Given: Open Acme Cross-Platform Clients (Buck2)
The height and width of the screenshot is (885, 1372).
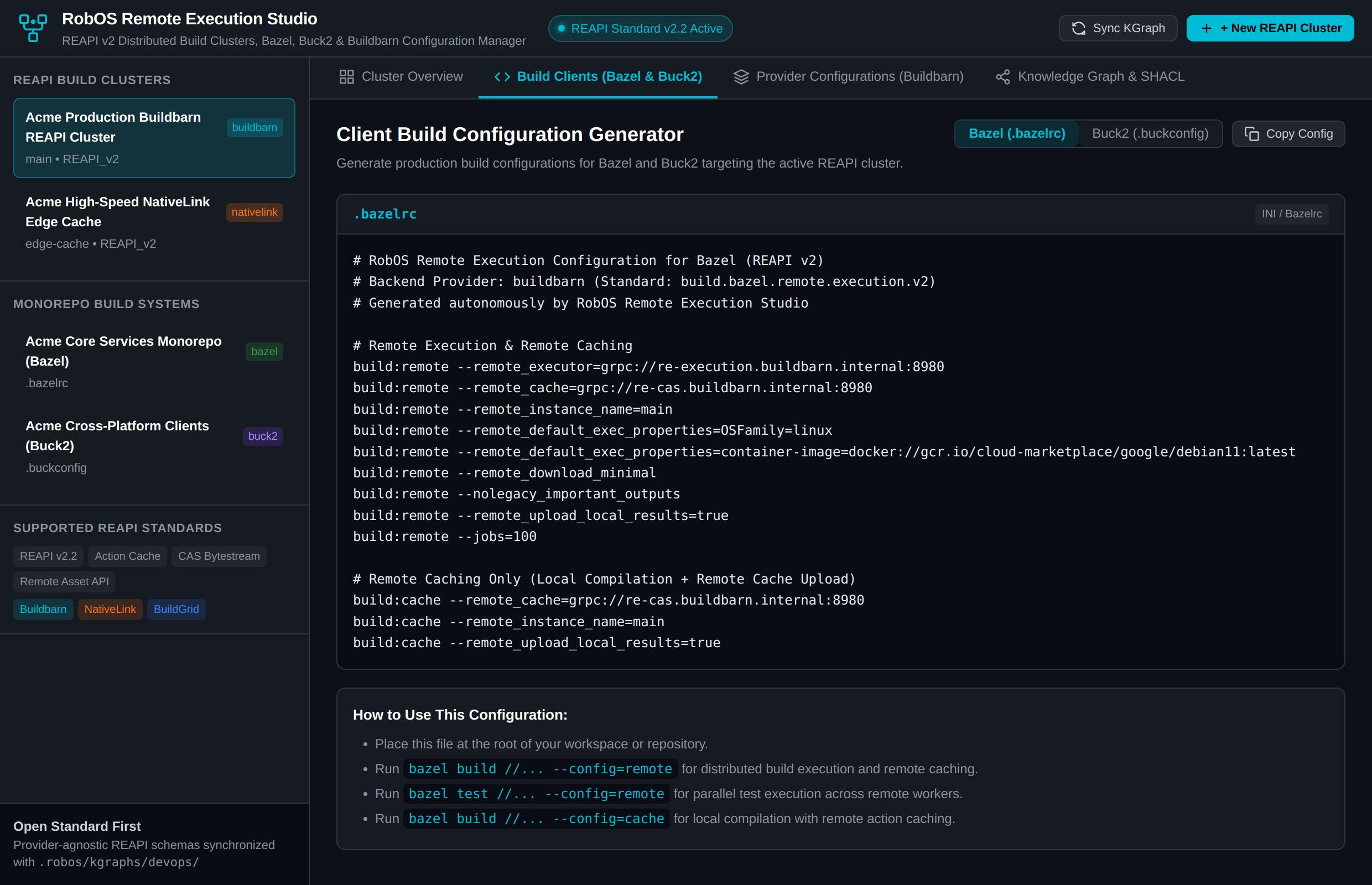Looking at the screenshot, I should point(154,446).
